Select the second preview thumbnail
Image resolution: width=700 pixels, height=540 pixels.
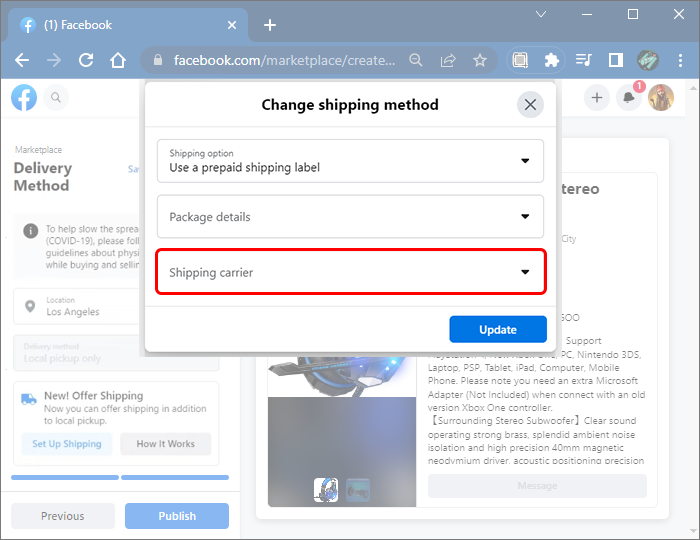coord(358,490)
